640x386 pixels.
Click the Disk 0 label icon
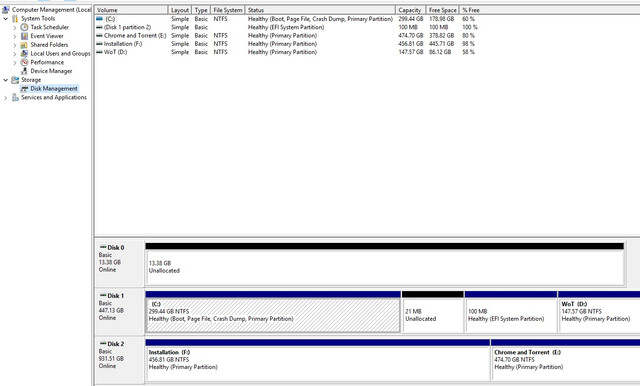click(x=103, y=247)
